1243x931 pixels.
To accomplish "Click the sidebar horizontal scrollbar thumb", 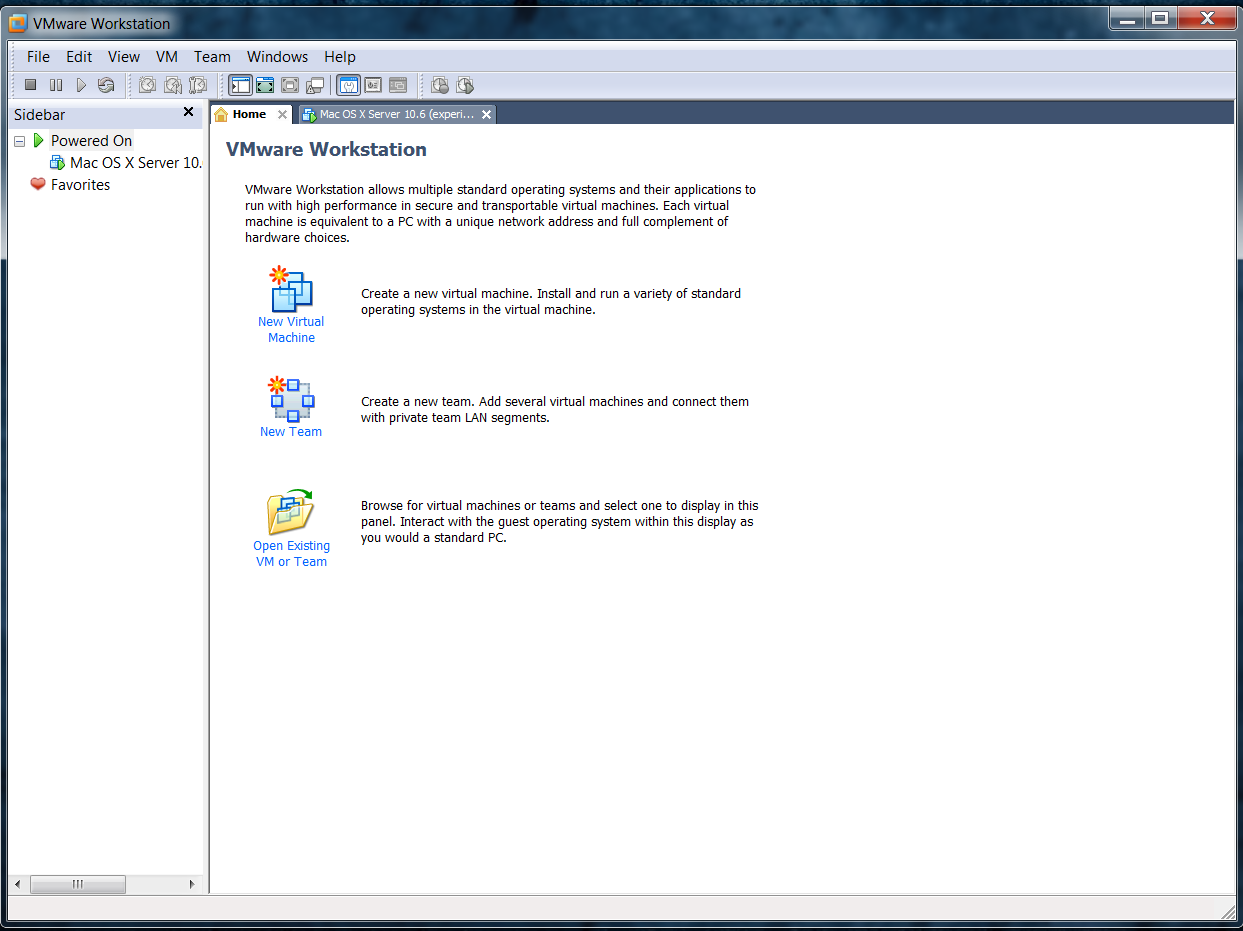I will point(78,885).
